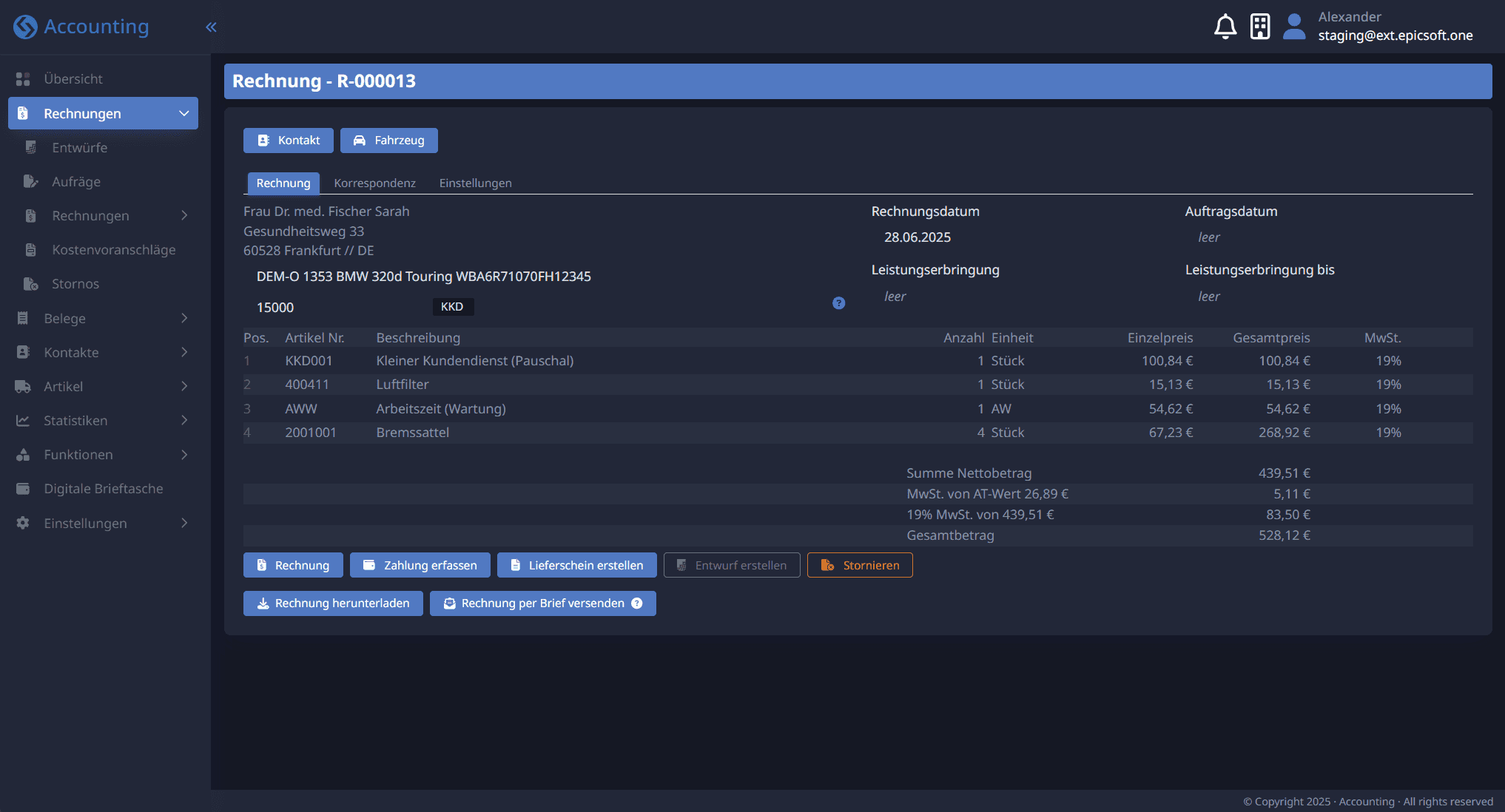Click Rechnung herunterladen button
This screenshot has height=812, width=1505.
pos(333,603)
